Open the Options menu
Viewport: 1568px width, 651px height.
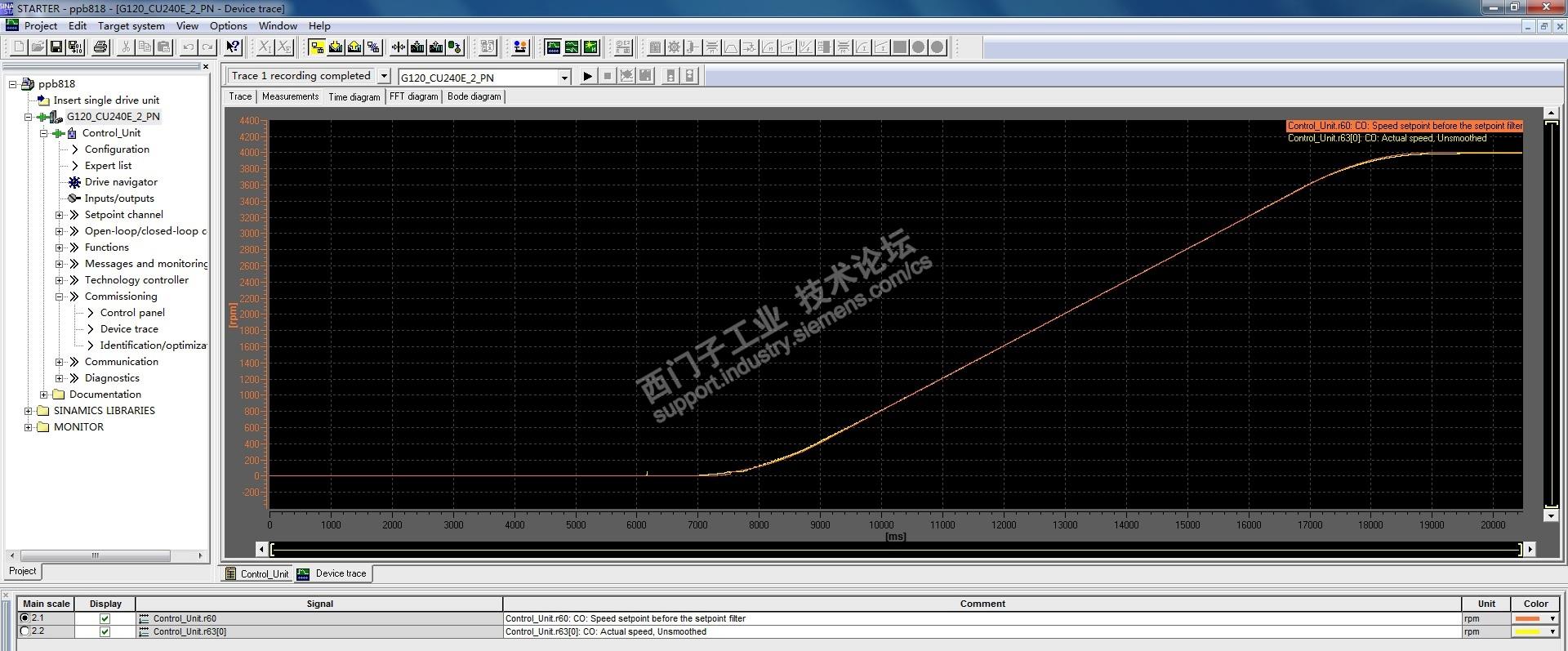[229, 25]
